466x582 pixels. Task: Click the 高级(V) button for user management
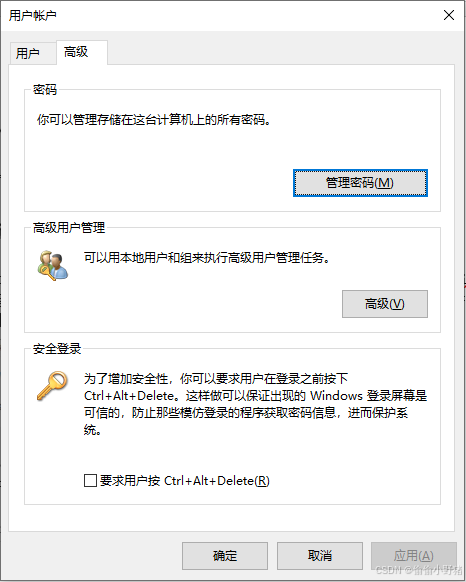385,304
